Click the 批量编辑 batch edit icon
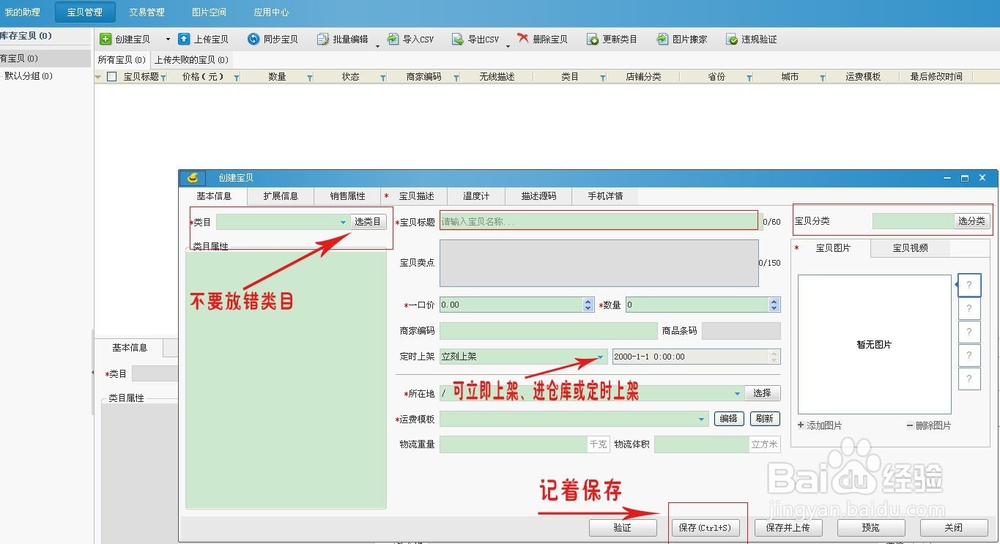This screenshot has width=1000, height=544. [323, 40]
